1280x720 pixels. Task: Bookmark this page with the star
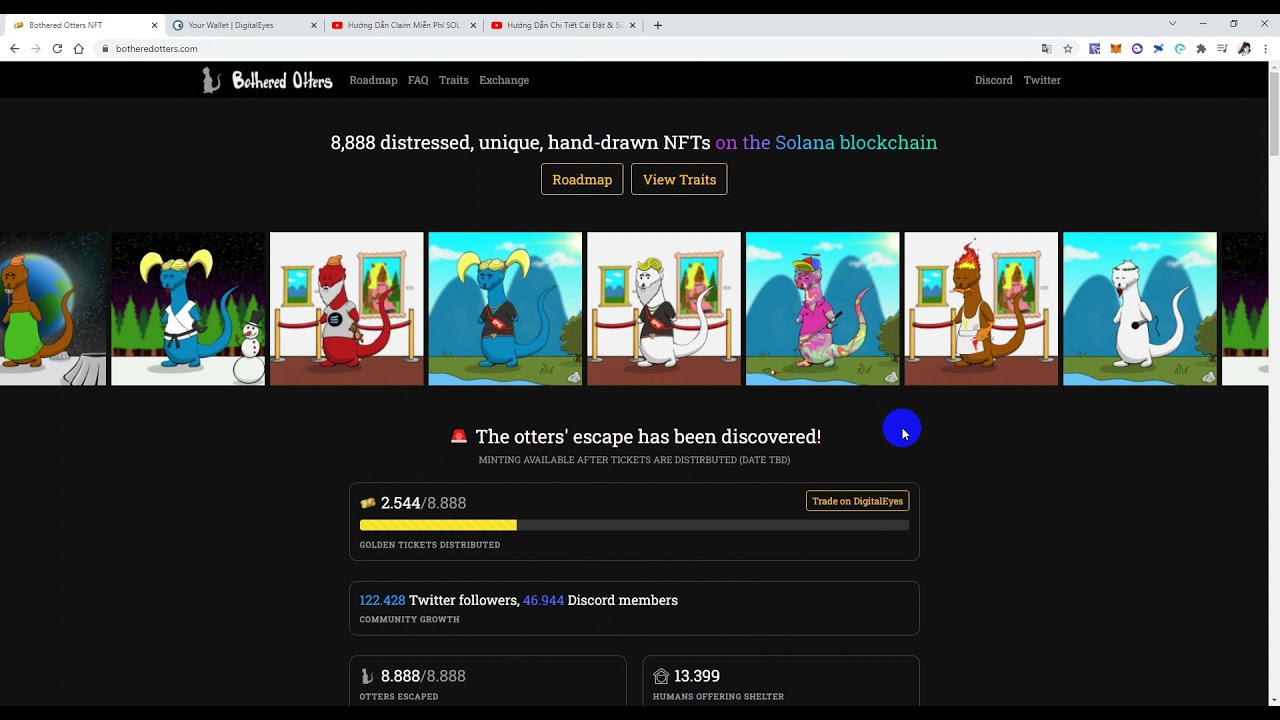1068,48
